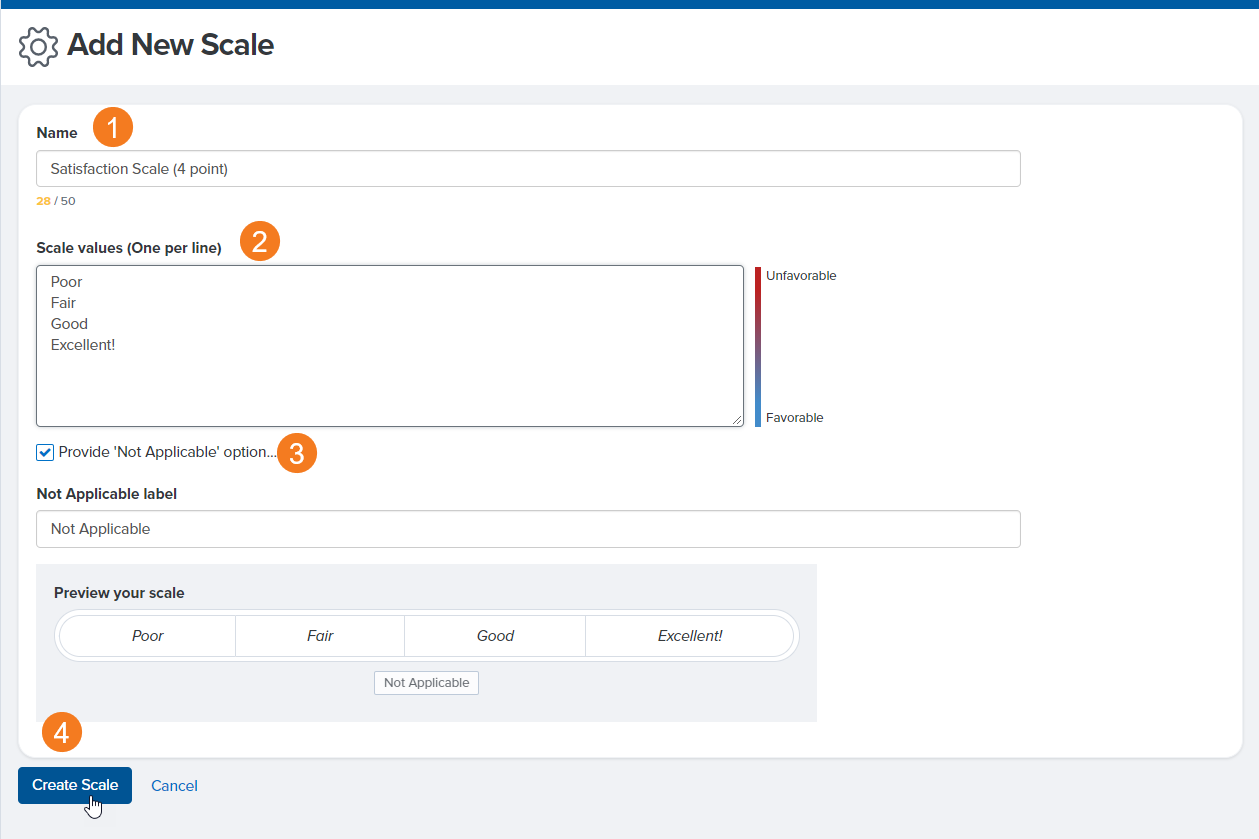1259x839 pixels.
Task: Click the textarea resize handle
Action: (x=737, y=419)
